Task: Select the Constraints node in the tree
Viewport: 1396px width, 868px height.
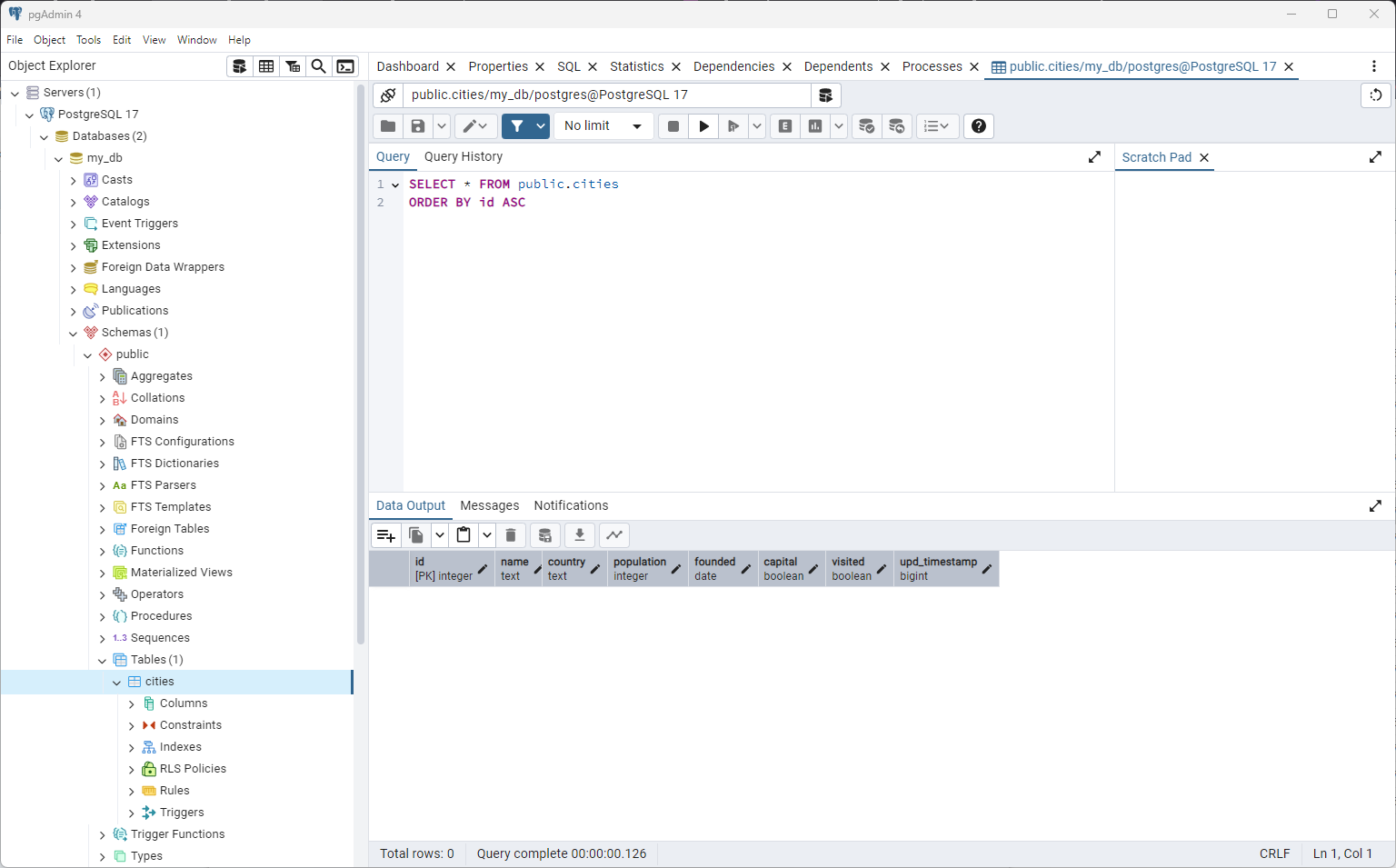Action: 191,725
